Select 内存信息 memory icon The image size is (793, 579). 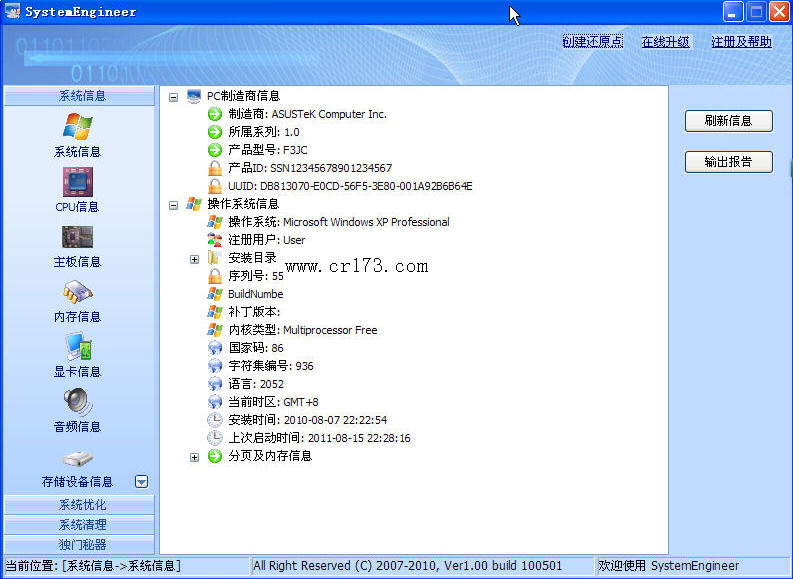point(78,292)
